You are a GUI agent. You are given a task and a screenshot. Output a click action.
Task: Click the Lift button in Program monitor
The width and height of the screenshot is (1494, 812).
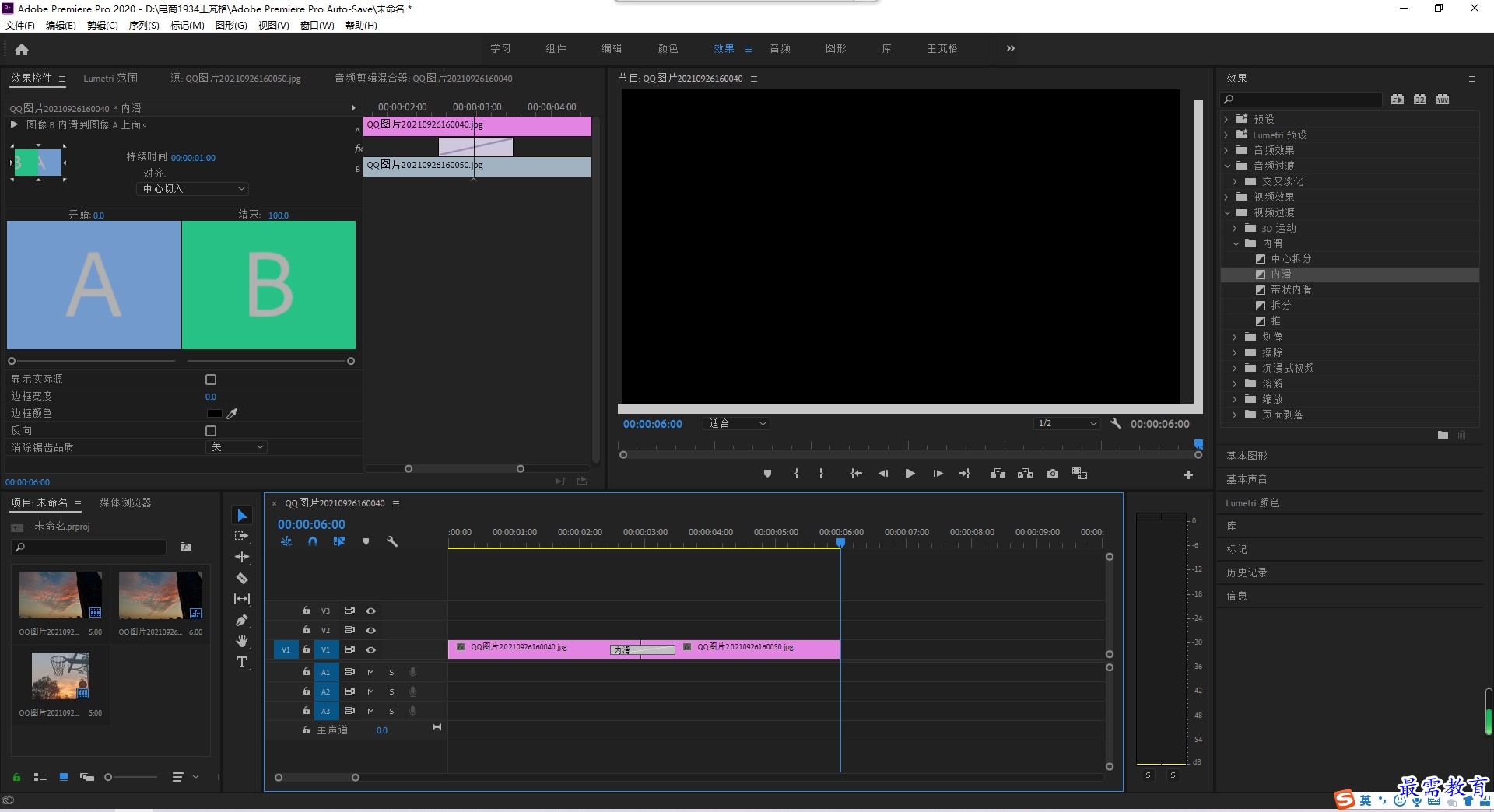[x=998, y=474]
